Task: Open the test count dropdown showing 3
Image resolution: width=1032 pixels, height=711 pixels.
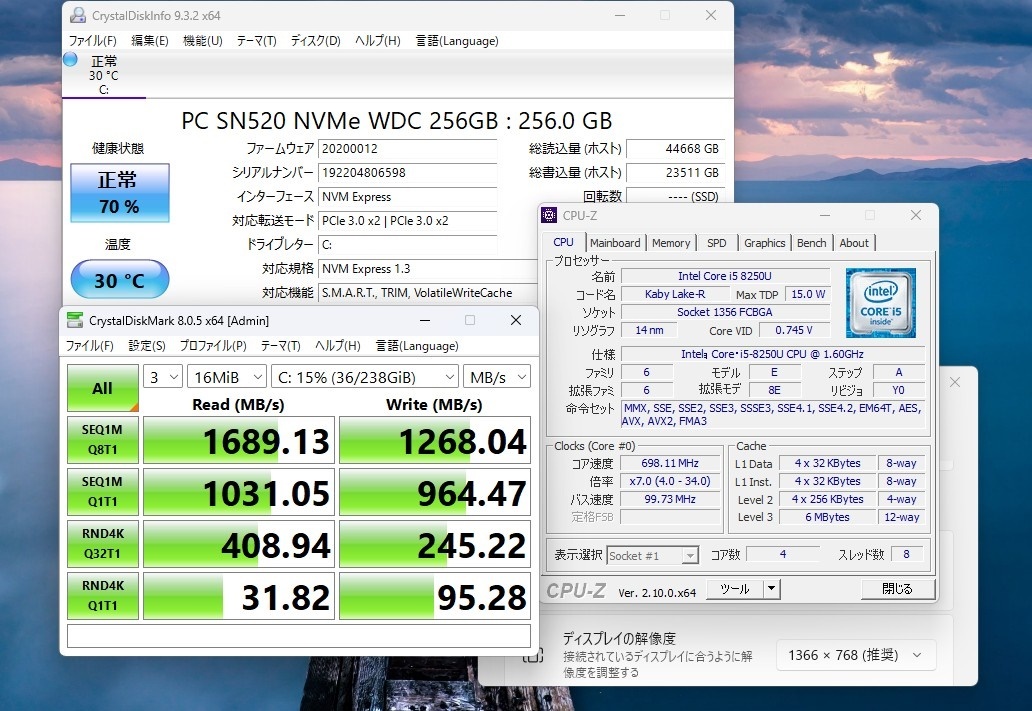Action: [163, 377]
